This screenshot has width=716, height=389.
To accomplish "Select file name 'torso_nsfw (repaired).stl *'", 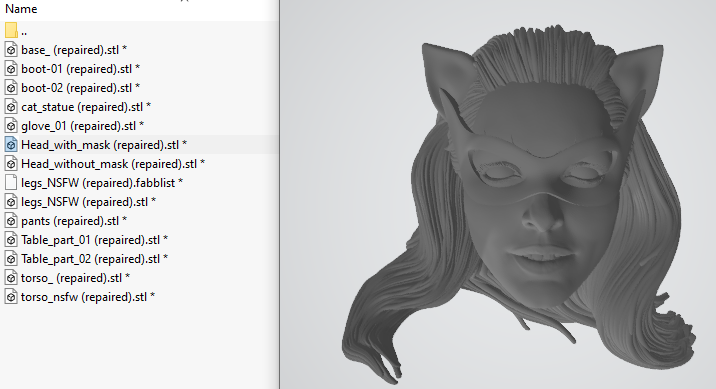I will 88,297.
